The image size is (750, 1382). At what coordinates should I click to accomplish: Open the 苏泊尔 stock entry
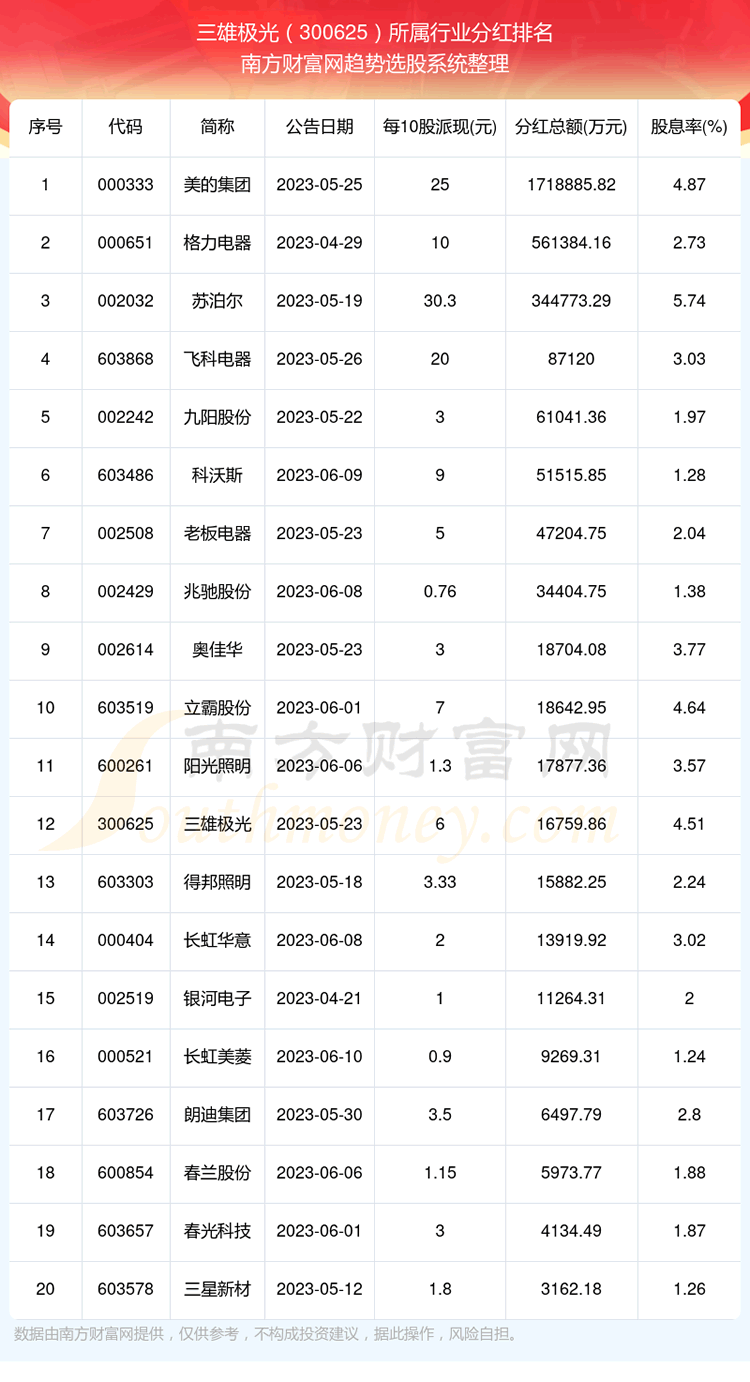pyautogui.click(x=218, y=301)
